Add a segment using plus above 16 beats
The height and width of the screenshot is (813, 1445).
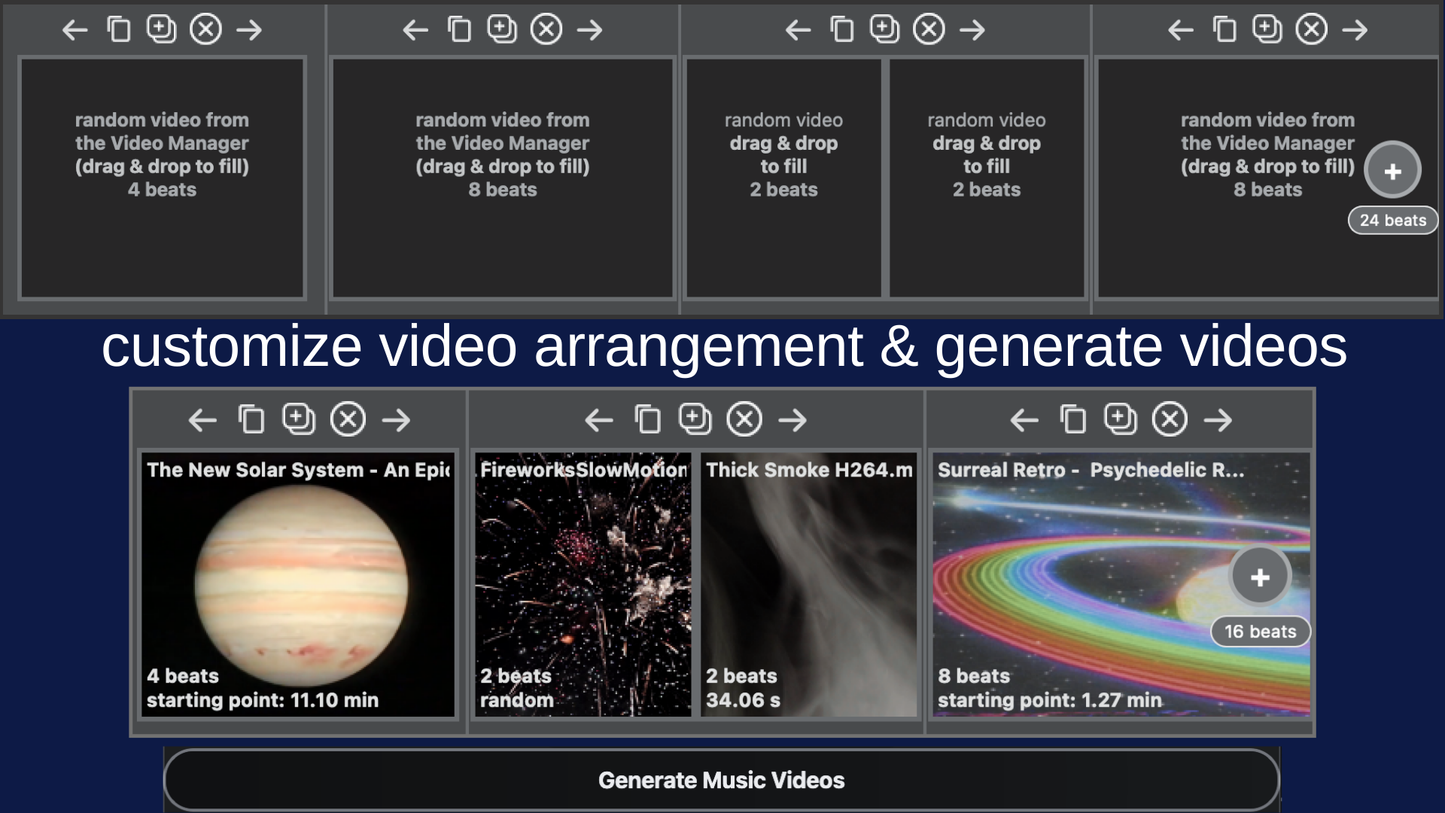1260,577
